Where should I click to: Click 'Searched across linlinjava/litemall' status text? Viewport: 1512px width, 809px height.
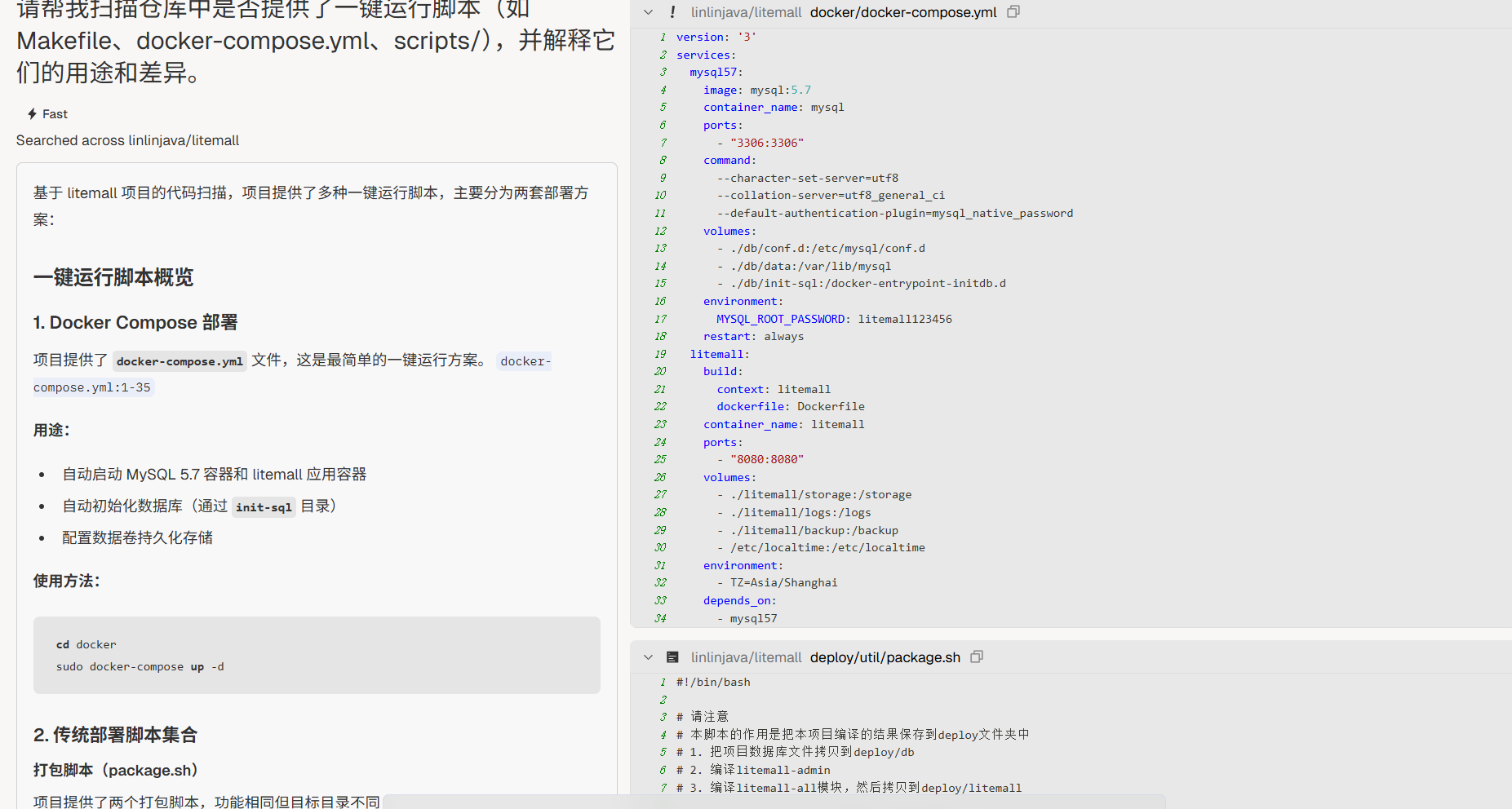(x=127, y=140)
